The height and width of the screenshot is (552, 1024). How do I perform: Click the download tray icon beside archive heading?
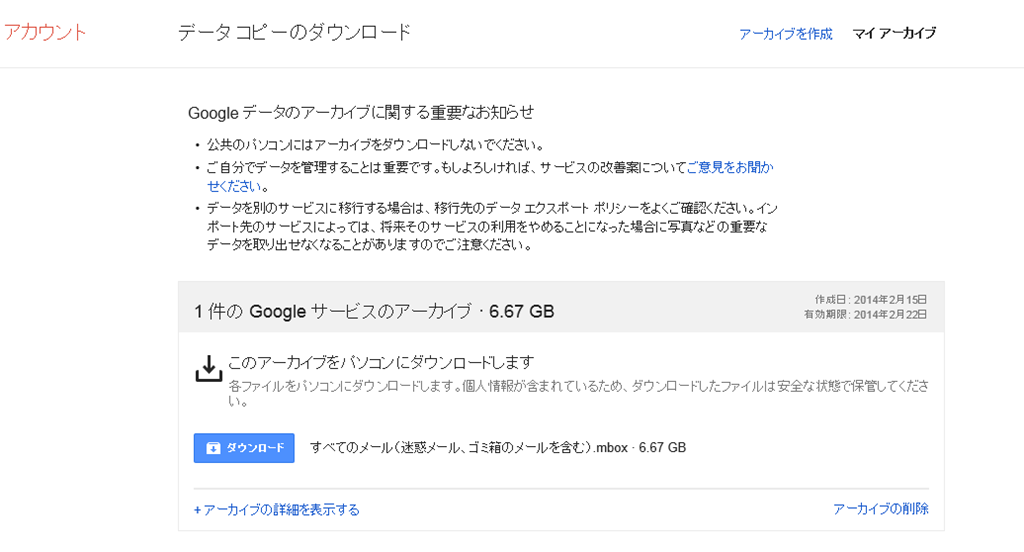point(208,368)
